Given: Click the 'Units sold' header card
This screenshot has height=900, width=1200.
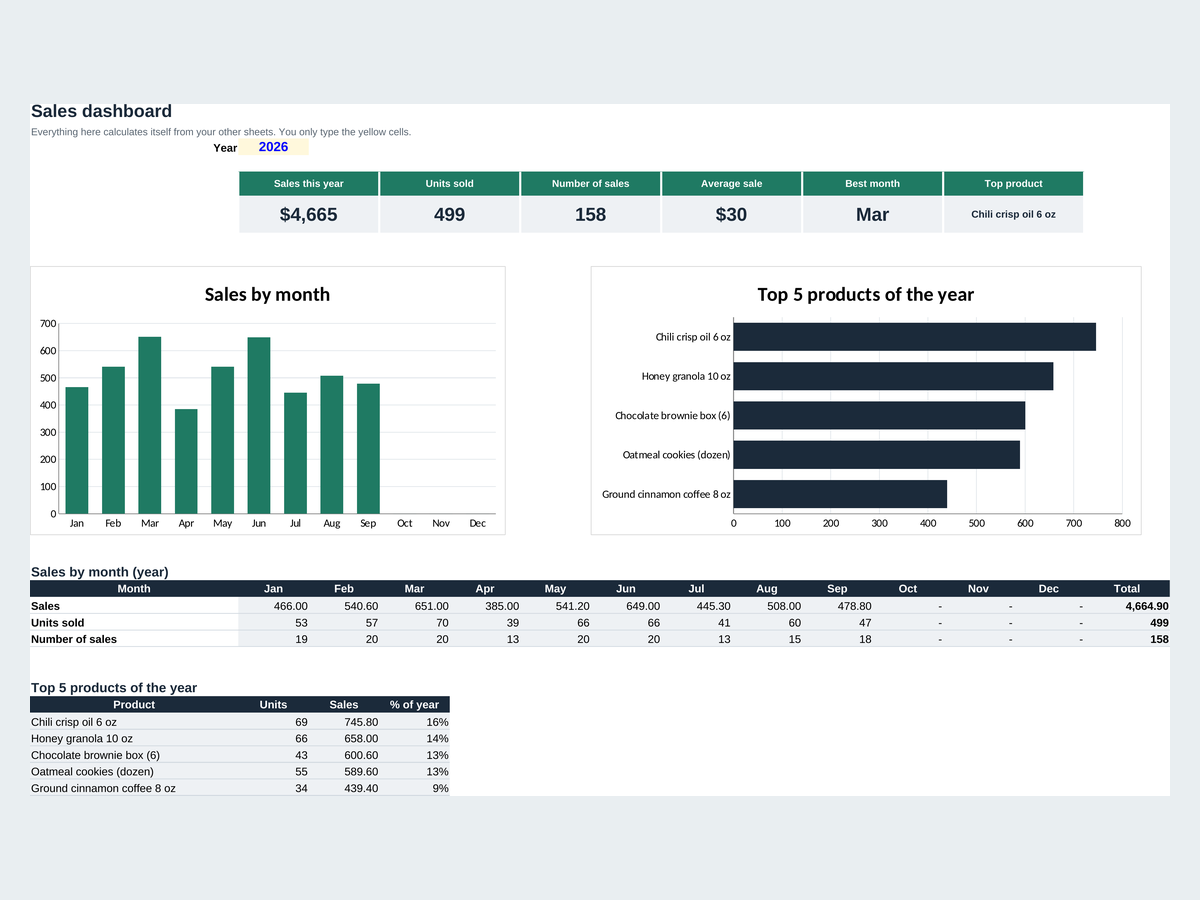Looking at the screenshot, I should [x=450, y=183].
